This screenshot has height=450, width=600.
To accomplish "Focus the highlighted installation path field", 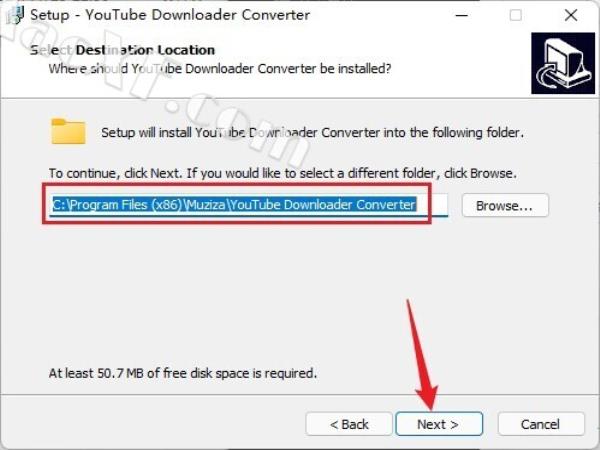I will click(248, 205).
